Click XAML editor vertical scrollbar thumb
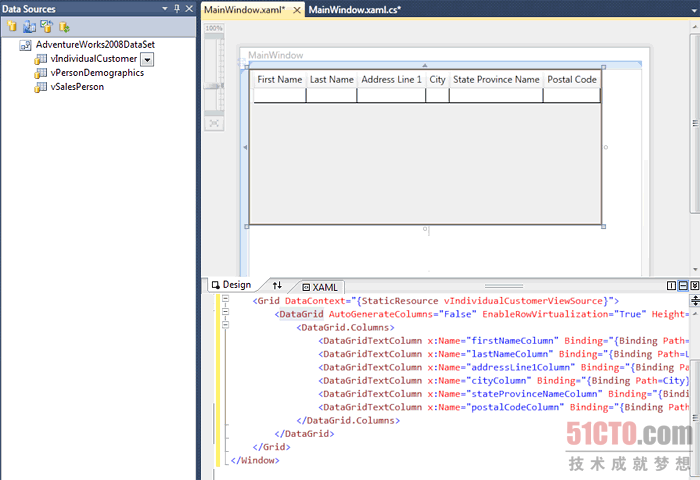 pos(695,417)
